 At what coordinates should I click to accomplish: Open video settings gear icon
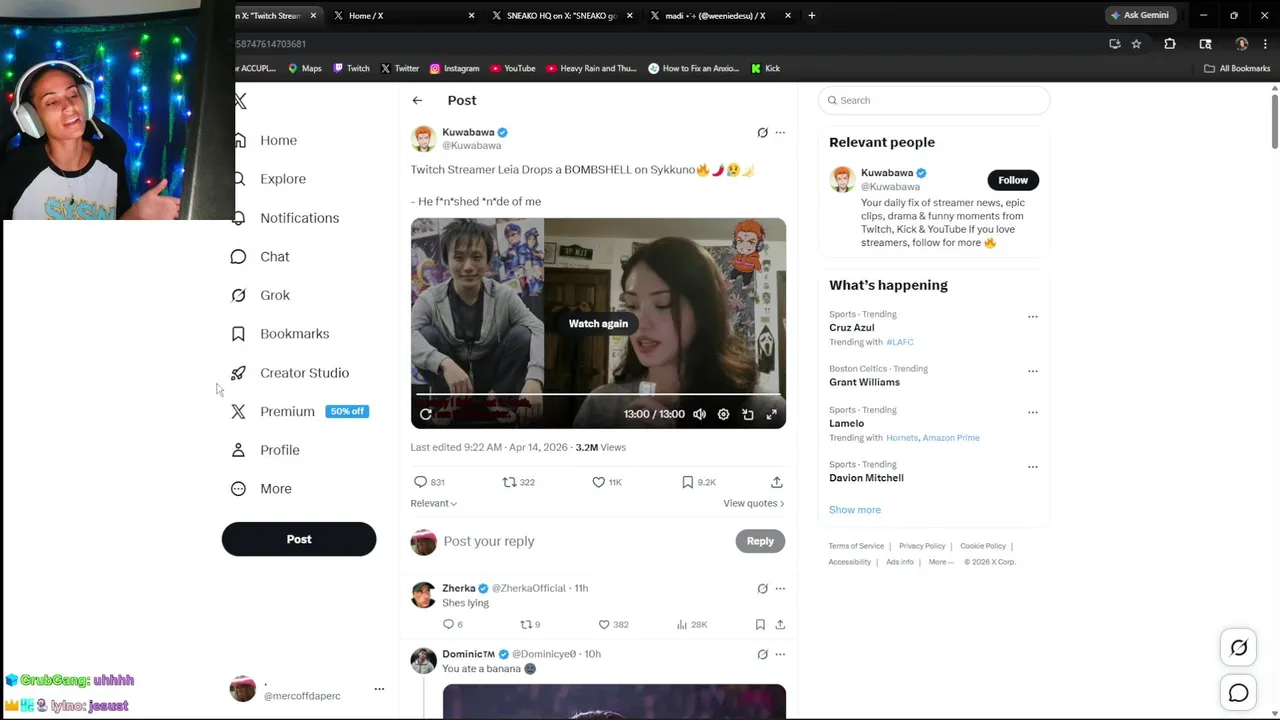(x=723, y=414)
